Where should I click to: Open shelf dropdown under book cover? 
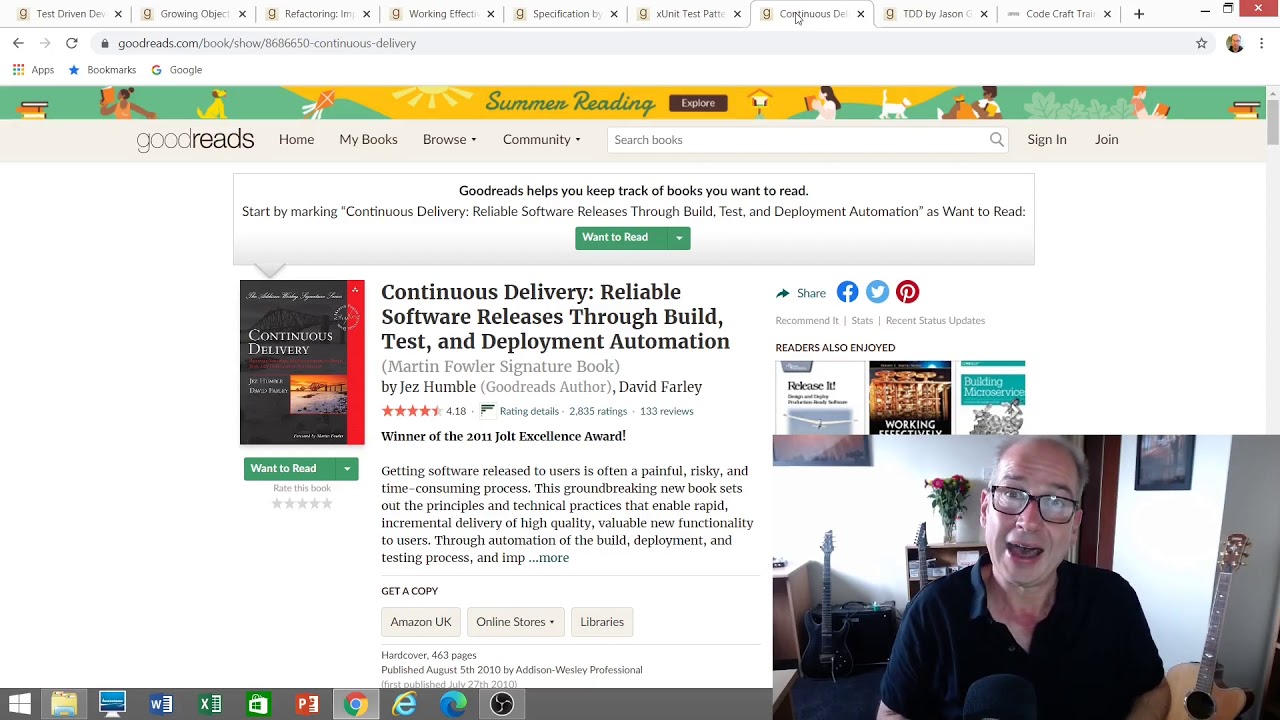(x=347, y=469)
